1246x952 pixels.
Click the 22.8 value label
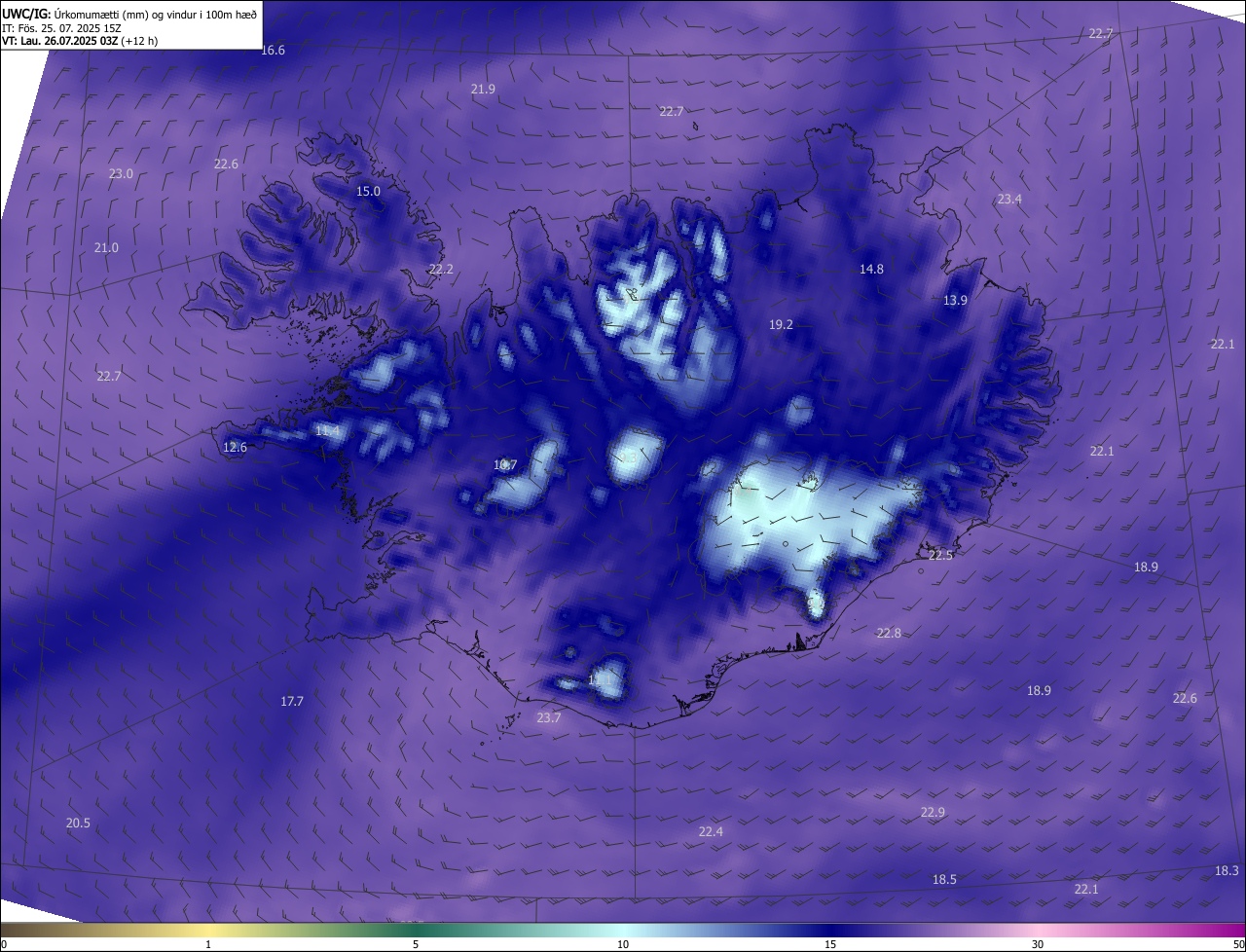pyautogui.click(x=889, y=634)
